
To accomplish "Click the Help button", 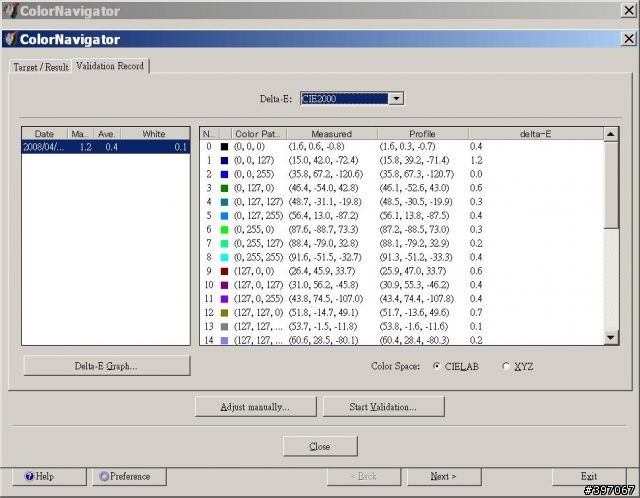I will pos(49,476).
